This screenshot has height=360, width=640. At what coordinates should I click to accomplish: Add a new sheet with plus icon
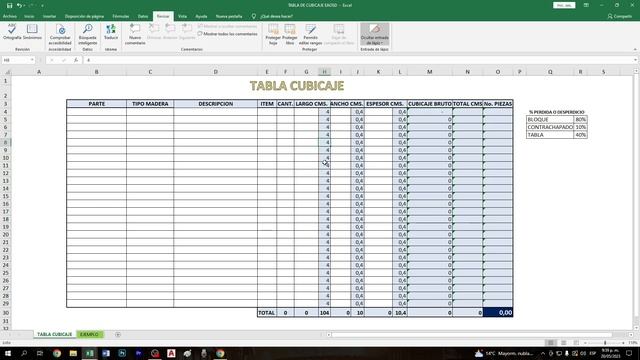pos(118,335)
